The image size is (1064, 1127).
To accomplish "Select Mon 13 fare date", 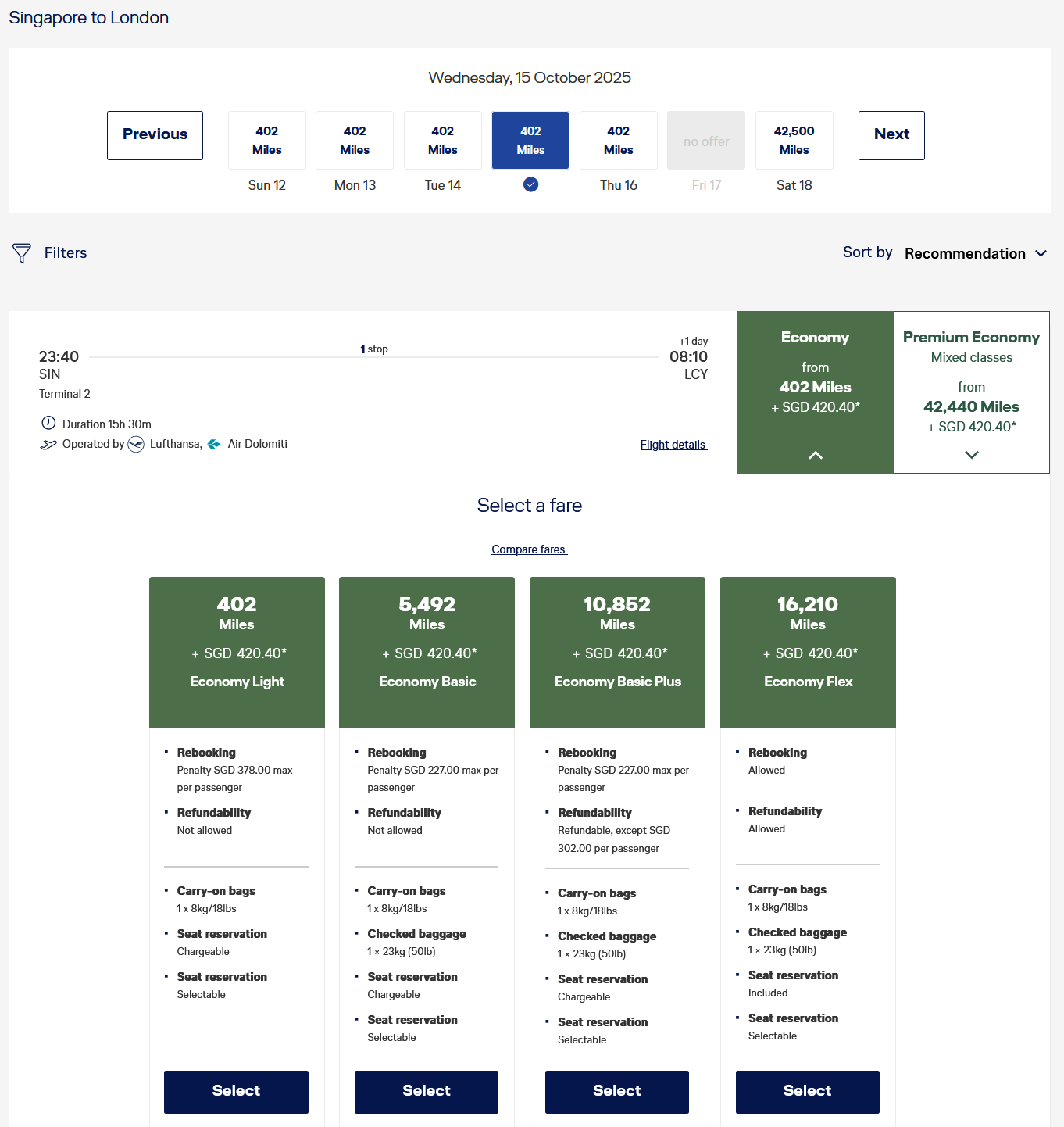I will click(355, 141).
